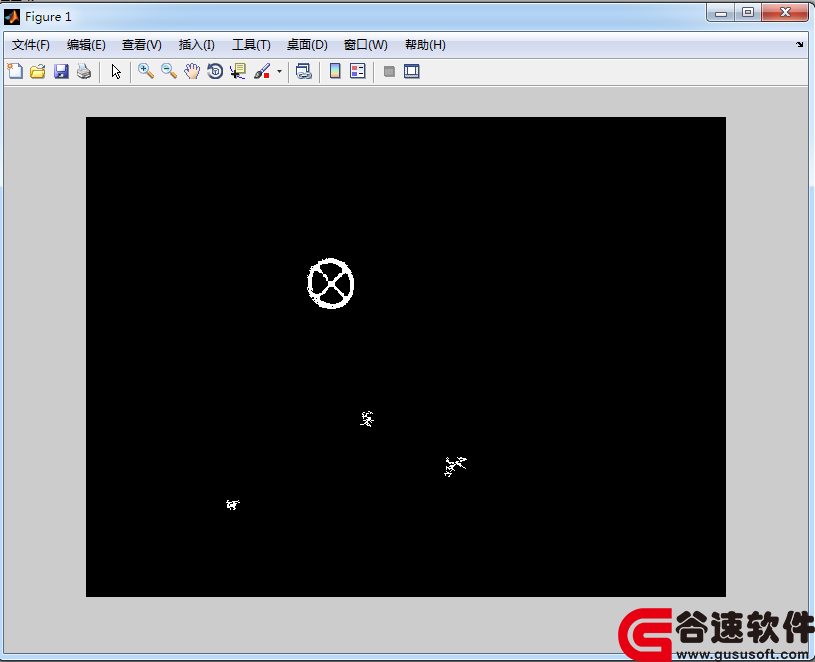Click the Show Plot Tools icon

412,71
